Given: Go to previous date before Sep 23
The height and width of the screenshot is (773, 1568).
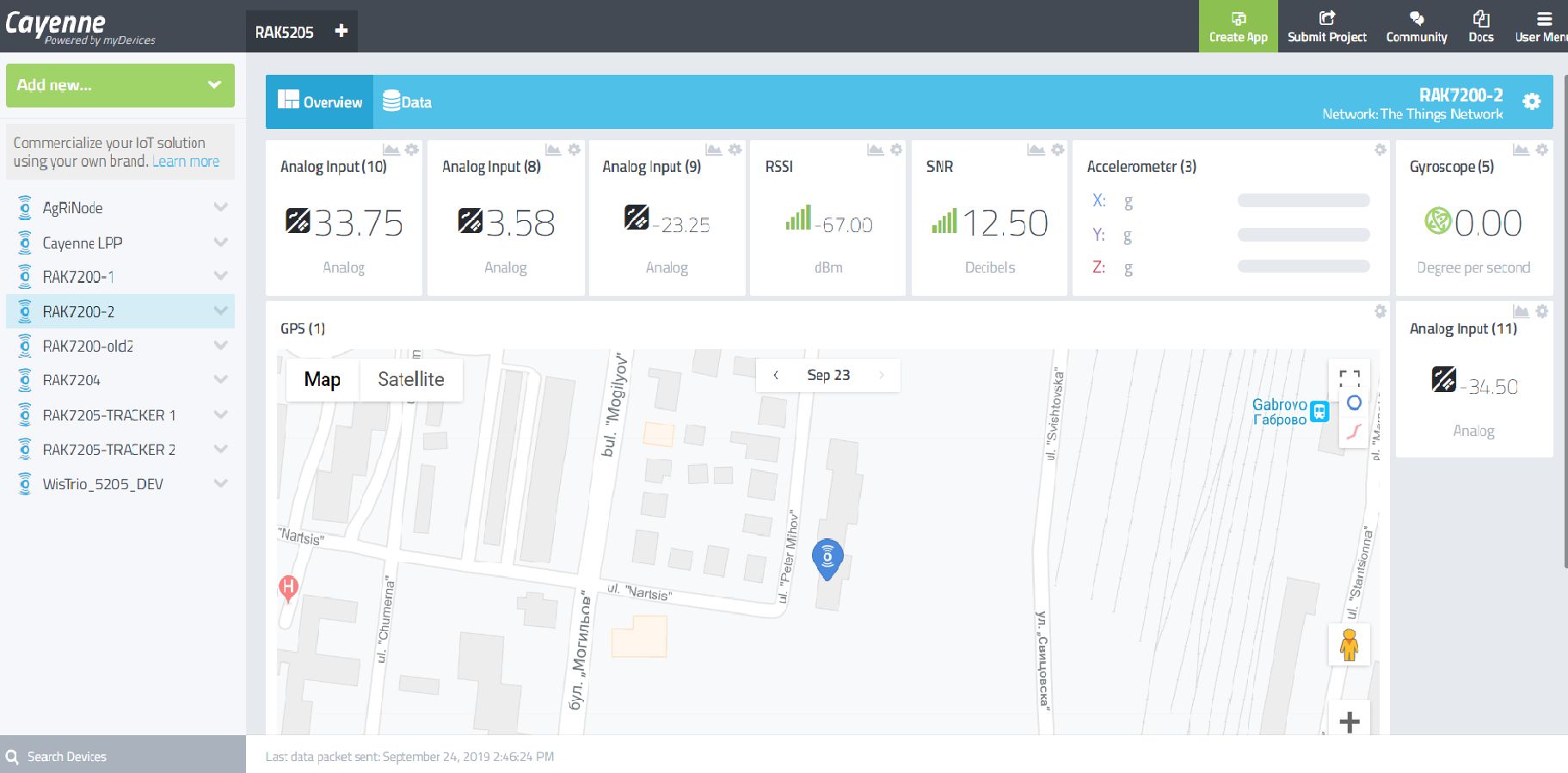Looking at the screenshot, I should pyautogui.click(x=776, y=375).
